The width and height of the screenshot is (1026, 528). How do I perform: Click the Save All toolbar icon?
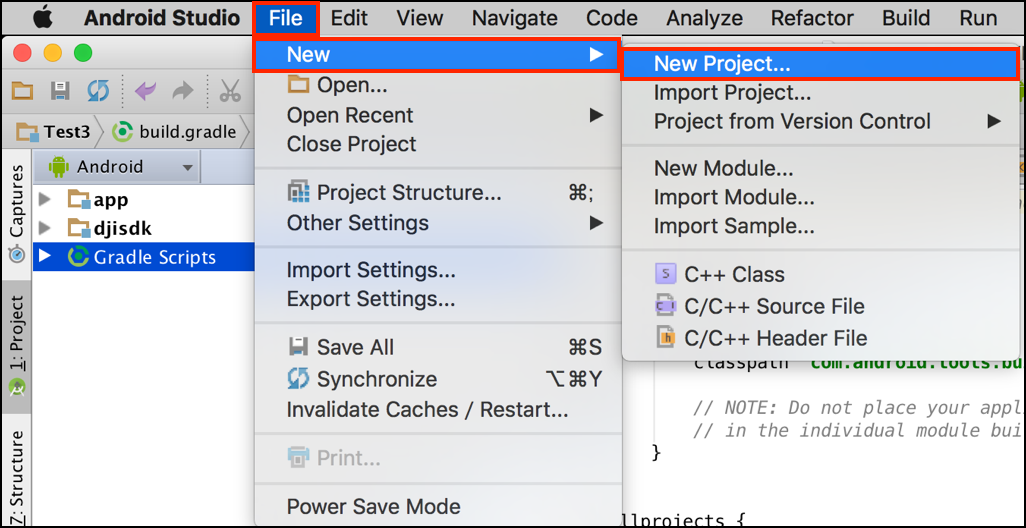point(60,91)
